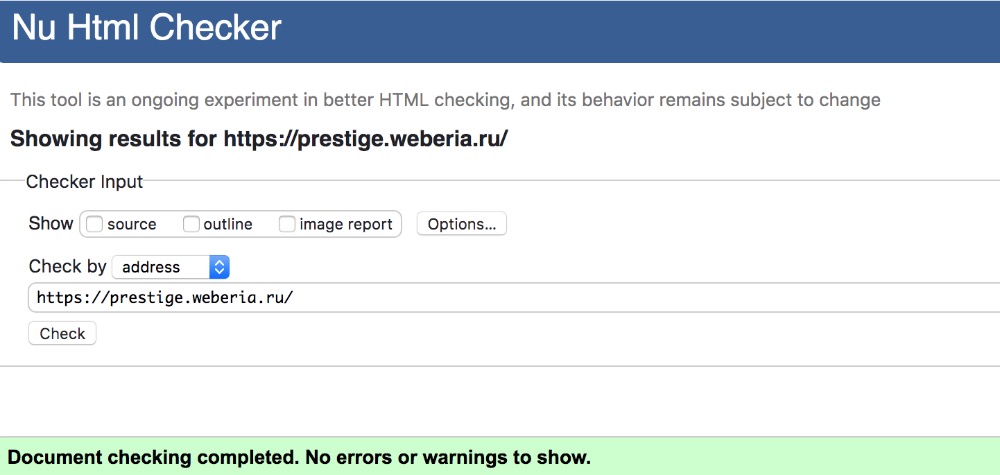Toggle the outline checkbox
Viewport: 1000px width, 475px height.
tap(191, 225)
